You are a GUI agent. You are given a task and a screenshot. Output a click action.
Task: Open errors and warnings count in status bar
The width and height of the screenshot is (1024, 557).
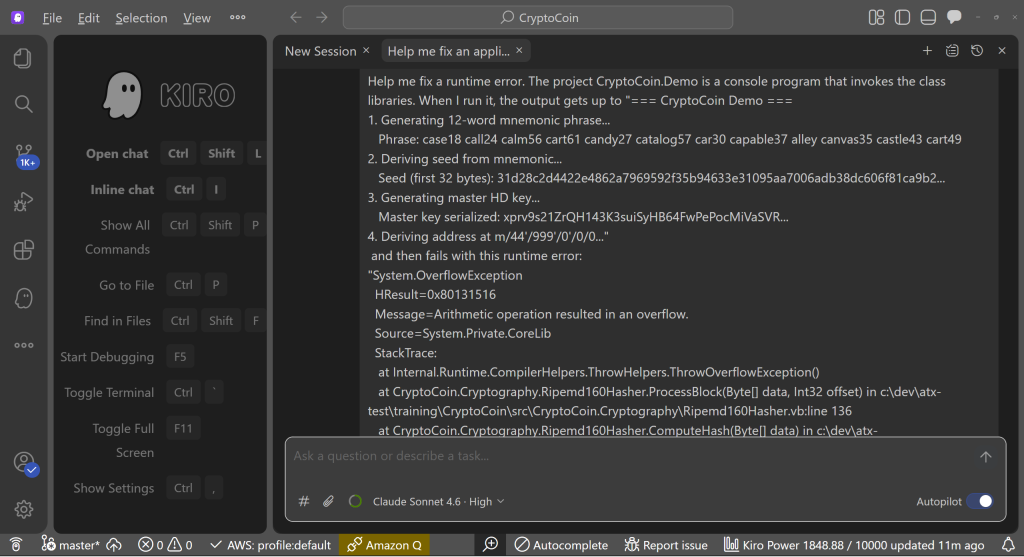pyautogui.click(x=165, y=545)
